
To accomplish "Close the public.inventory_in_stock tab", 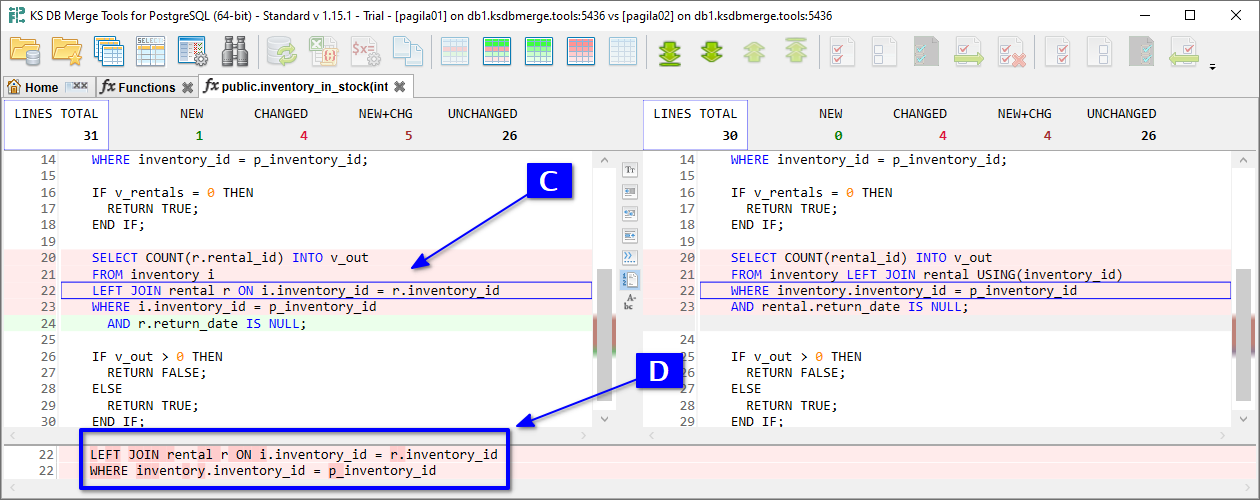I will (400, 87).
